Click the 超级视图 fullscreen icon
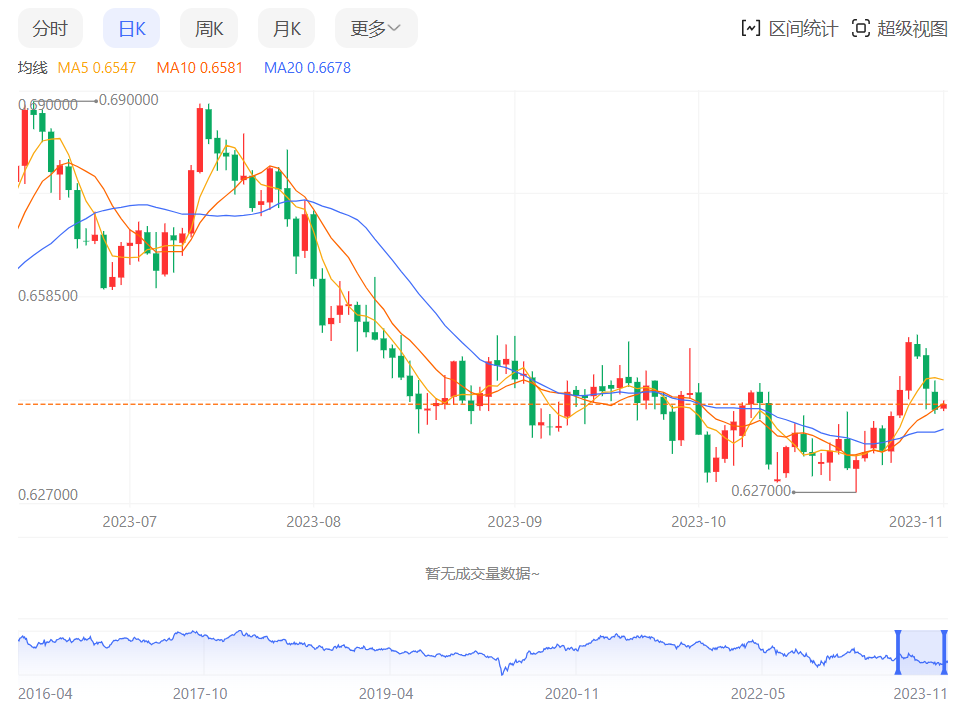This screenshot has height=727, width=971. coord(861,28)
